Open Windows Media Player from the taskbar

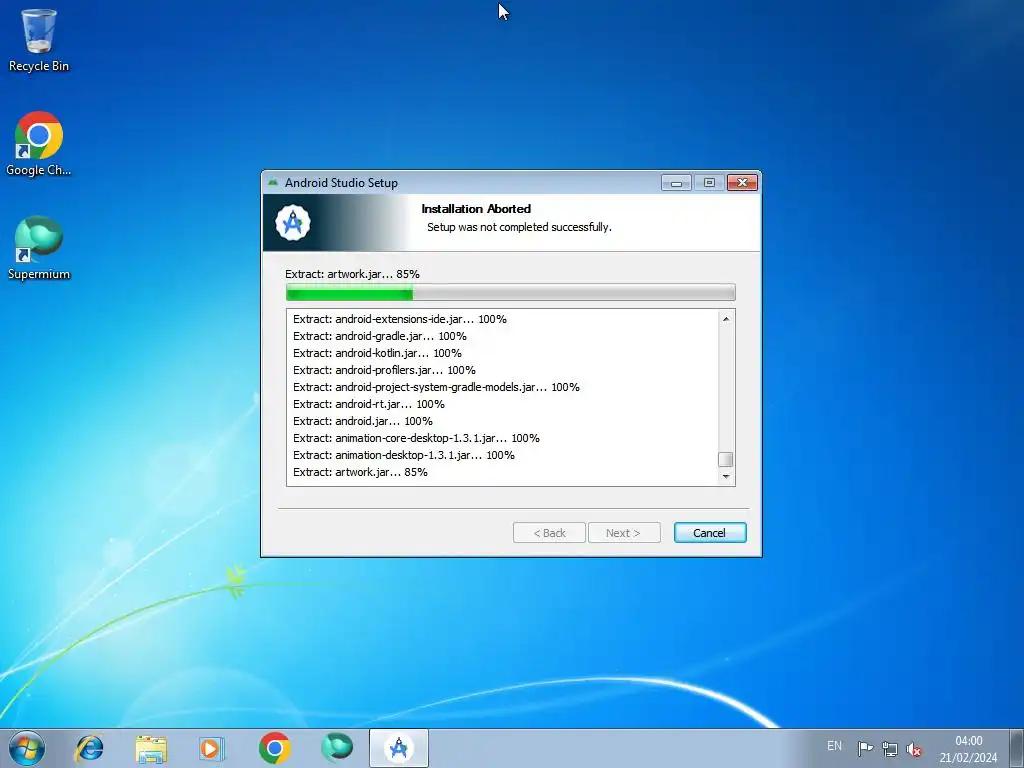coord(212,748)
